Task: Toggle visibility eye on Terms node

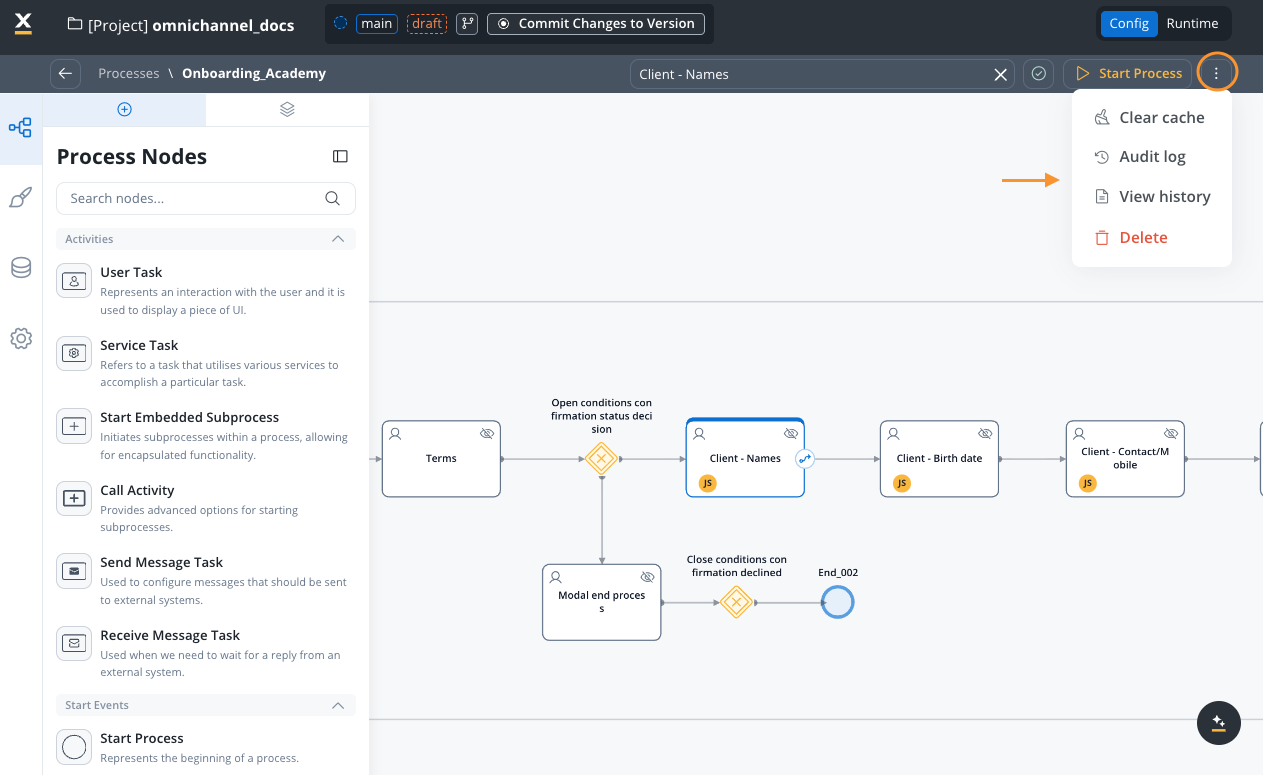Action: coord(487,434)
